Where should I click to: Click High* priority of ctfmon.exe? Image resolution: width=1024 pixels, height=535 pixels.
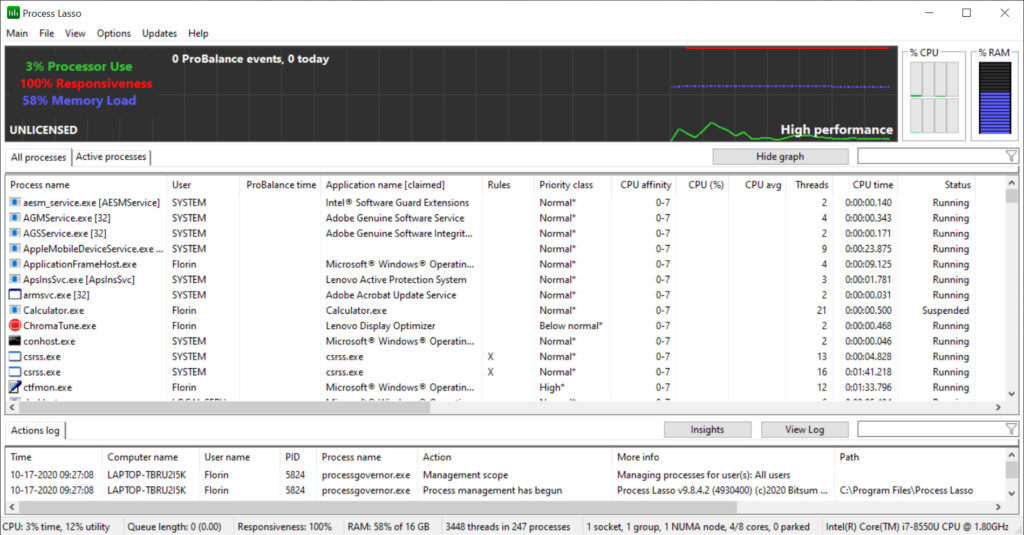(552, 387)
